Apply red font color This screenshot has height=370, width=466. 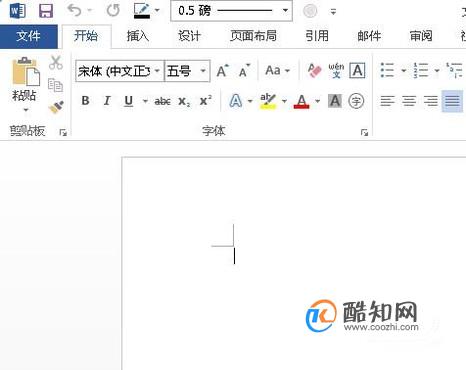[x=301, y=101]
